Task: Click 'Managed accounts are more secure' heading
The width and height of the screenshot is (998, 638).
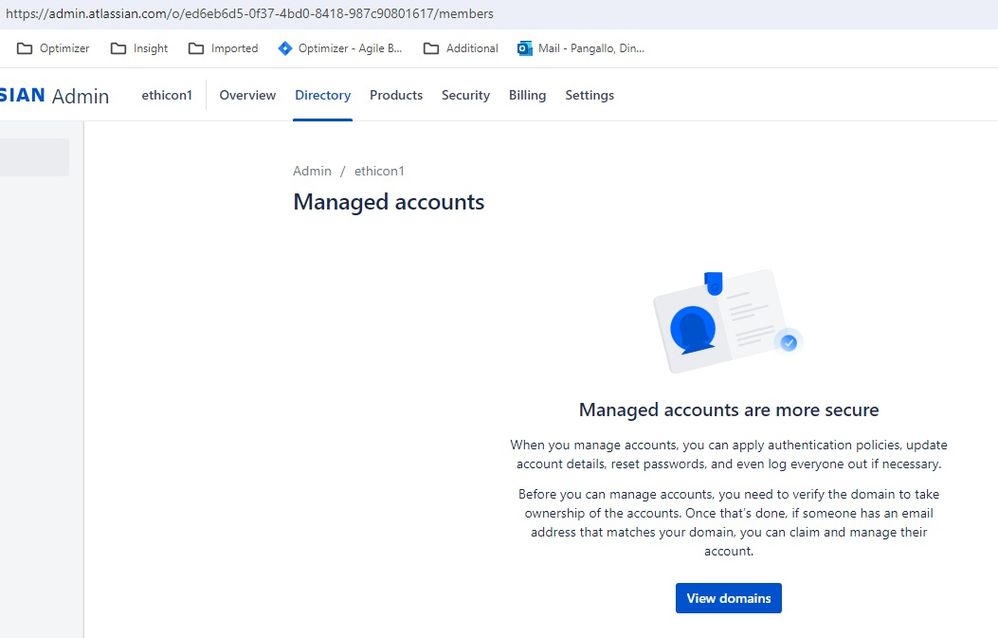Action: 729,409
